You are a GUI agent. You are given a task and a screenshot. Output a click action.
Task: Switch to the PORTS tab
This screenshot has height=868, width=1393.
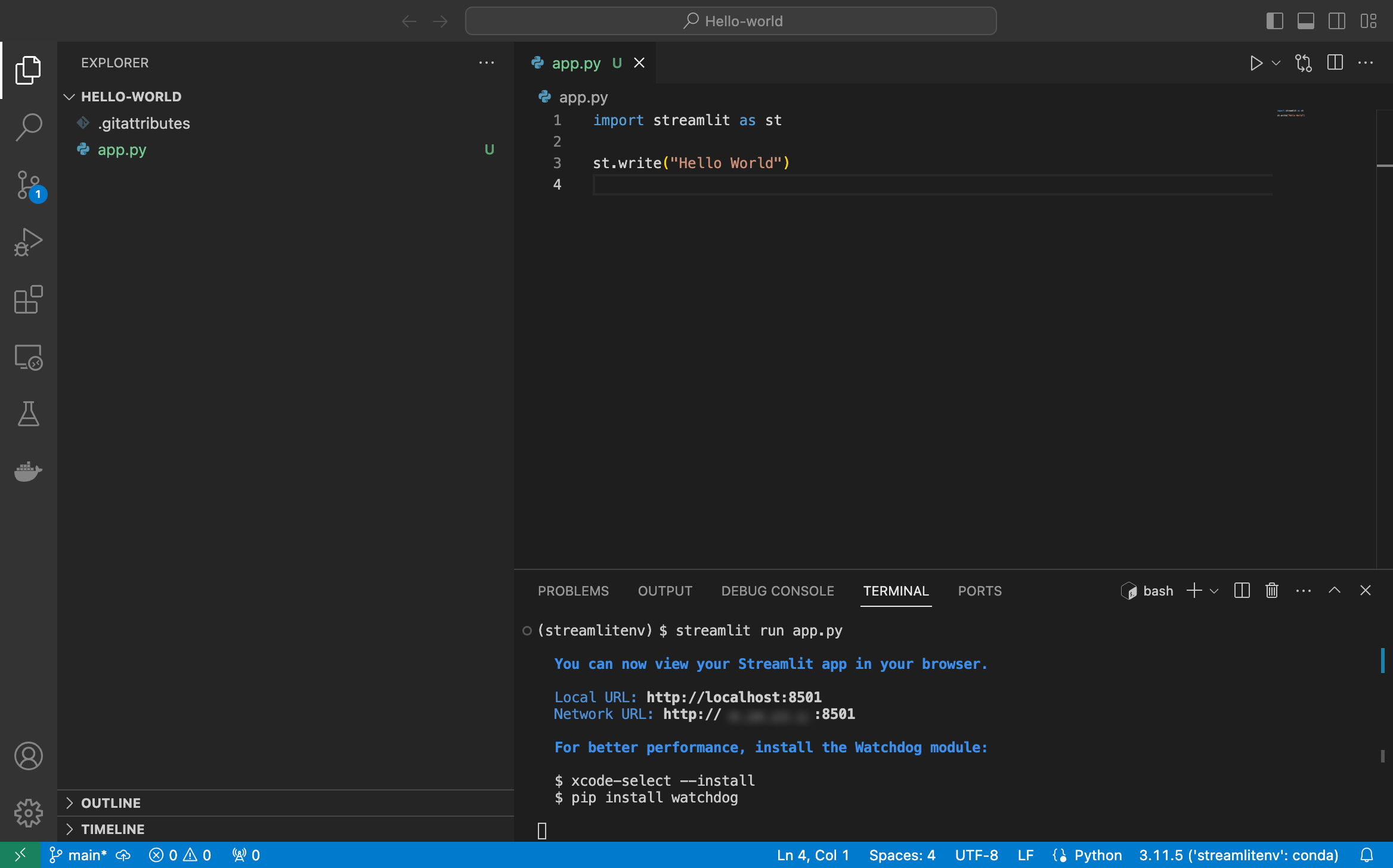click(x=980, y=591)
